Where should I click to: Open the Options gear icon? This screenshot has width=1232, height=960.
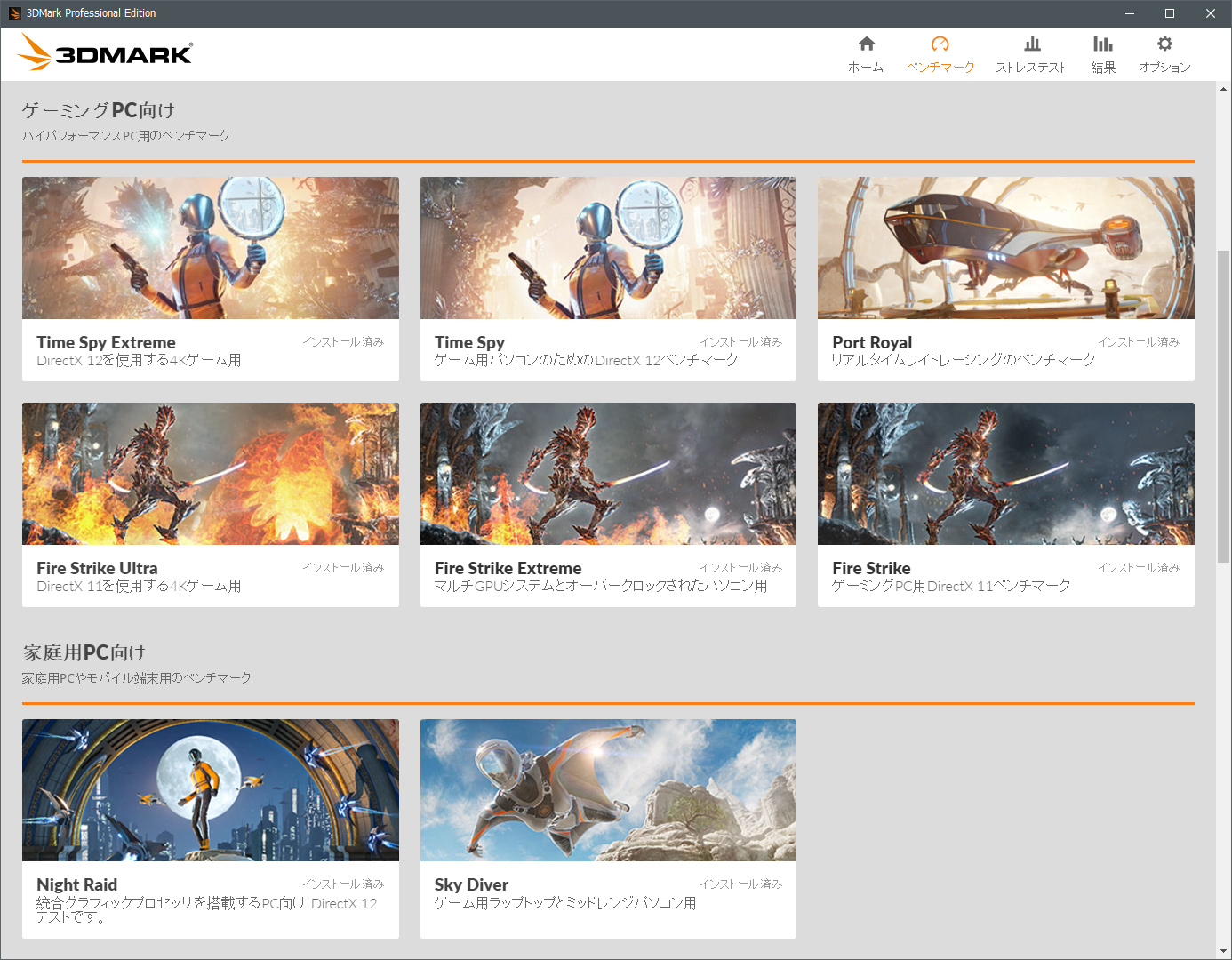click(1164, 44)
